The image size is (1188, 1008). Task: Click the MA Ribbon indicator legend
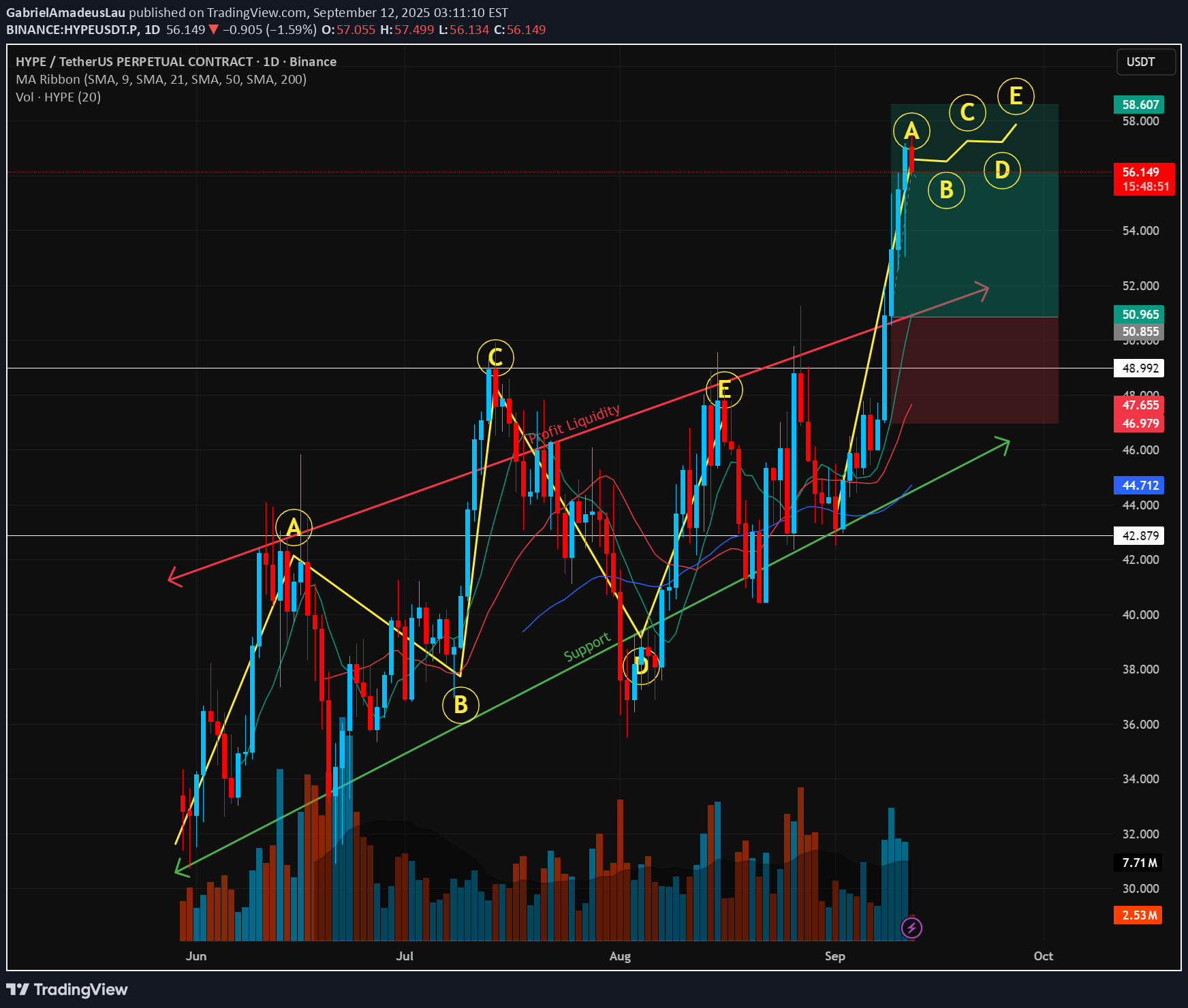point(161,79)
